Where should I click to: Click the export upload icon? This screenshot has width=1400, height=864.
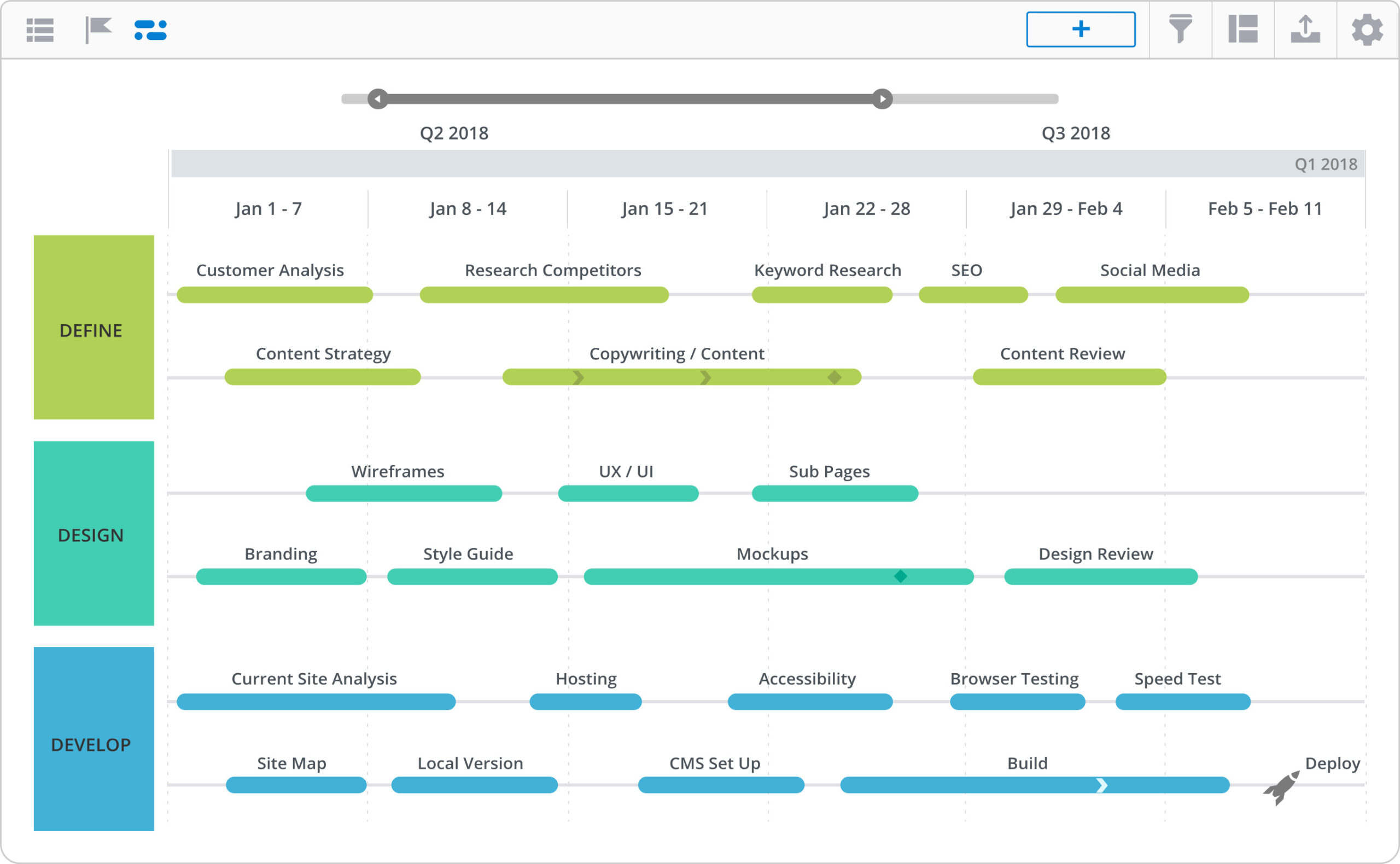tap(1305, 29)
